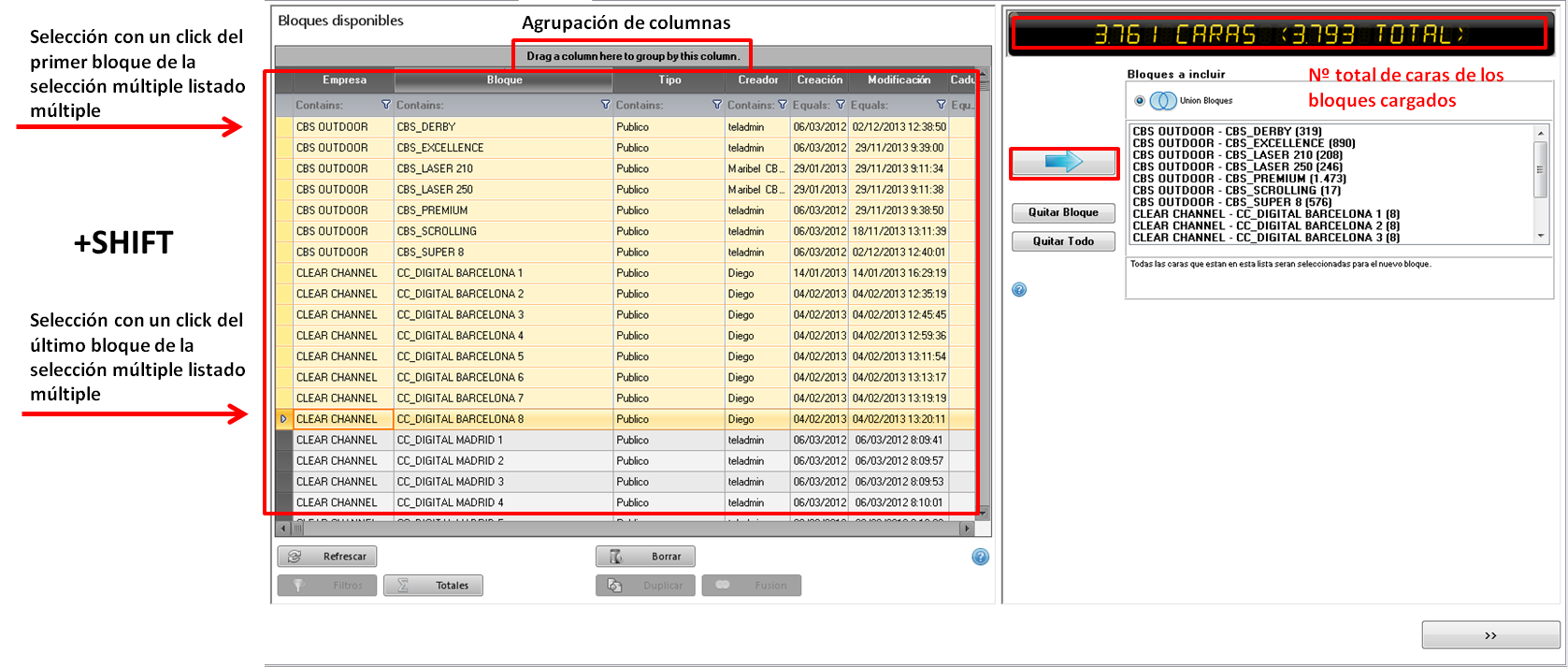Click help icon under Quitar Todo
This screenshot has width=1568, height=667.
[1019, 290]
